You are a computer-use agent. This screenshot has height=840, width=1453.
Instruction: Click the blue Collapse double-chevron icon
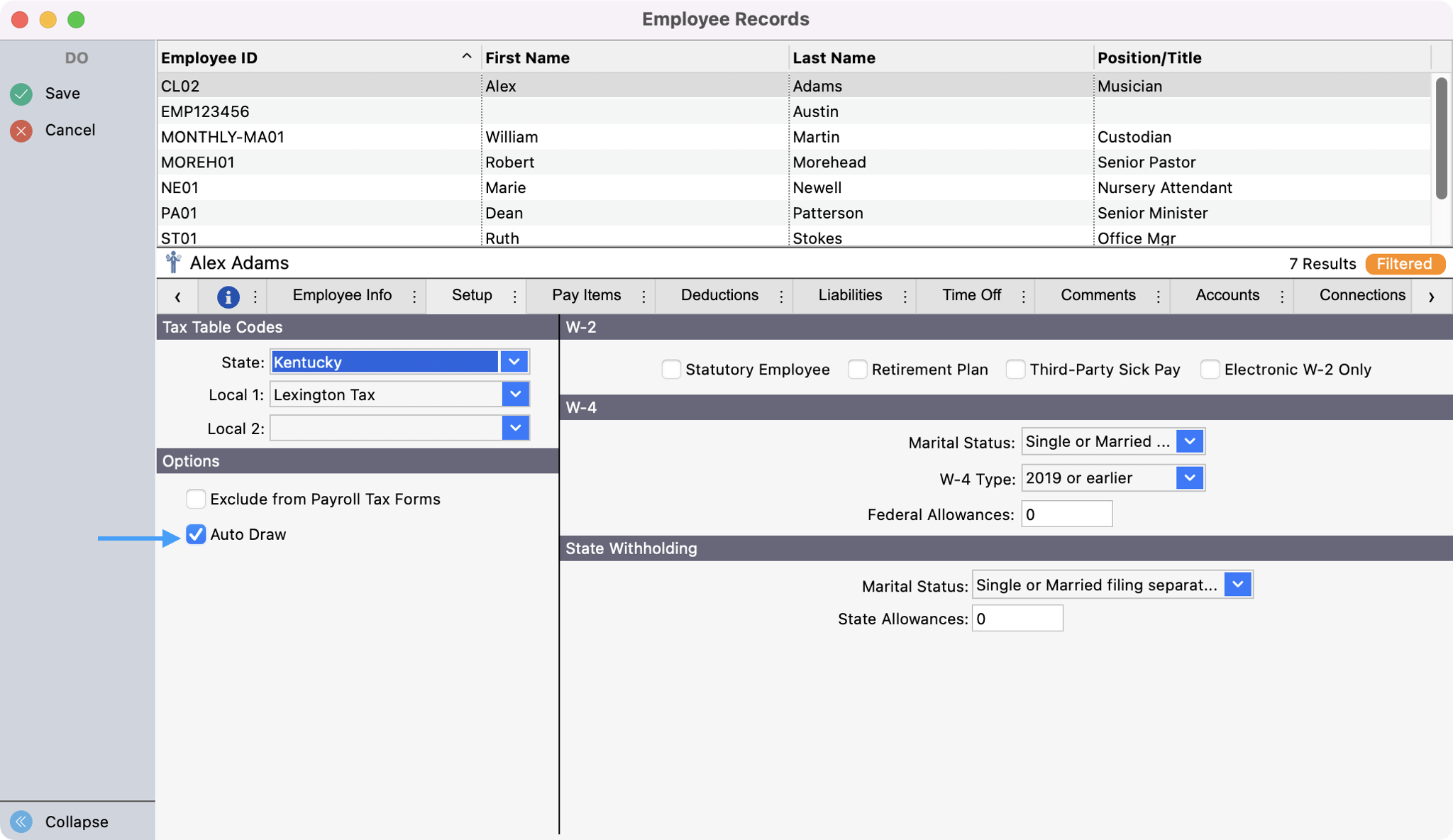[x=21, y=822]
